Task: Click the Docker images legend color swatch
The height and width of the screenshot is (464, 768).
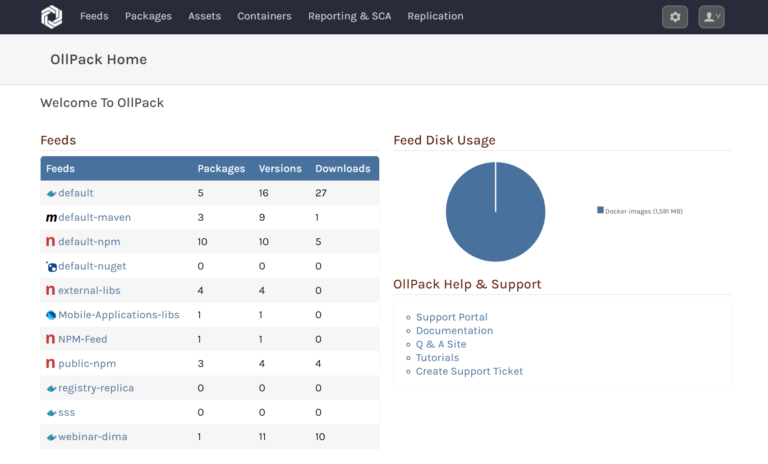Action: [x=600, y=210]
